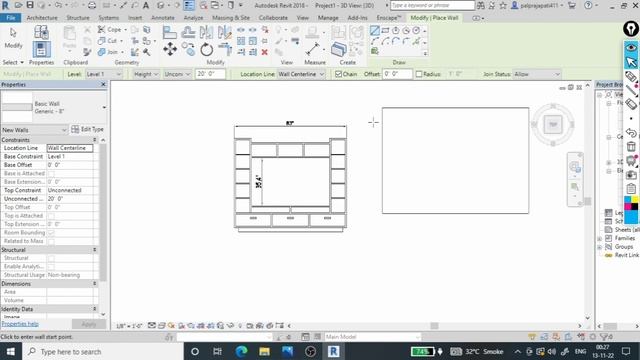The height and width of the screenshot is (360, 640).
Task: Select the Offset tool
Action: [188, 32]
